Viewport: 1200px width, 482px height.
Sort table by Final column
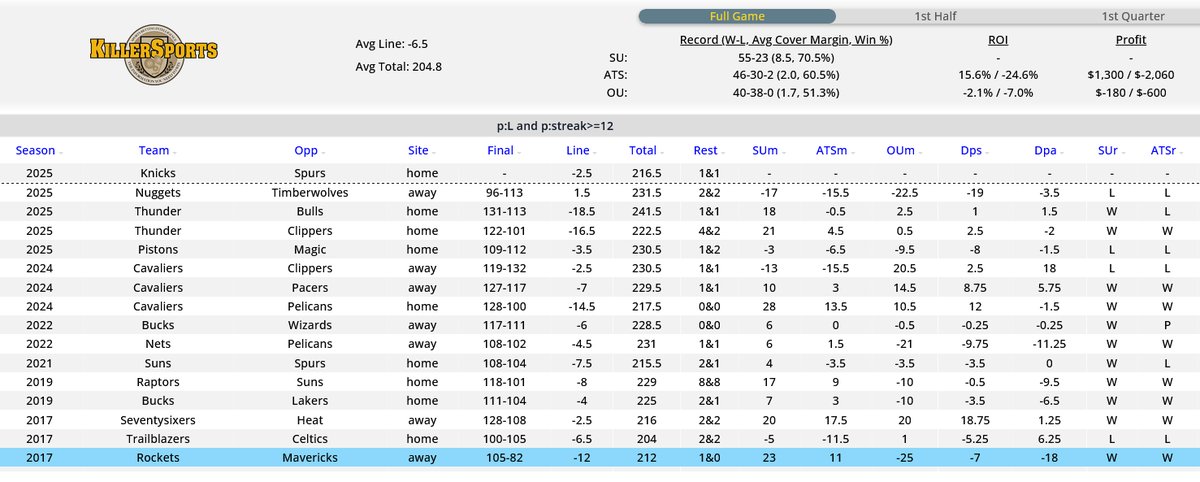[x=500, y=150]
